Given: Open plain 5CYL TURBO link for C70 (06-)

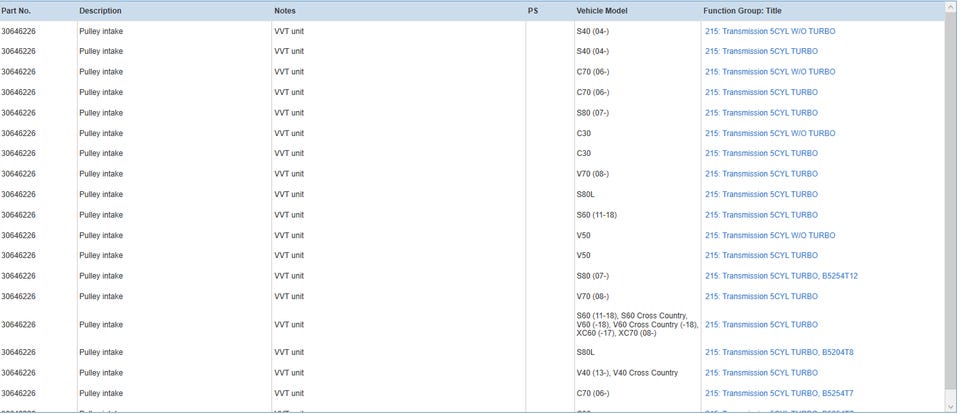Looking at the screenshot, I should coord(761,92).
